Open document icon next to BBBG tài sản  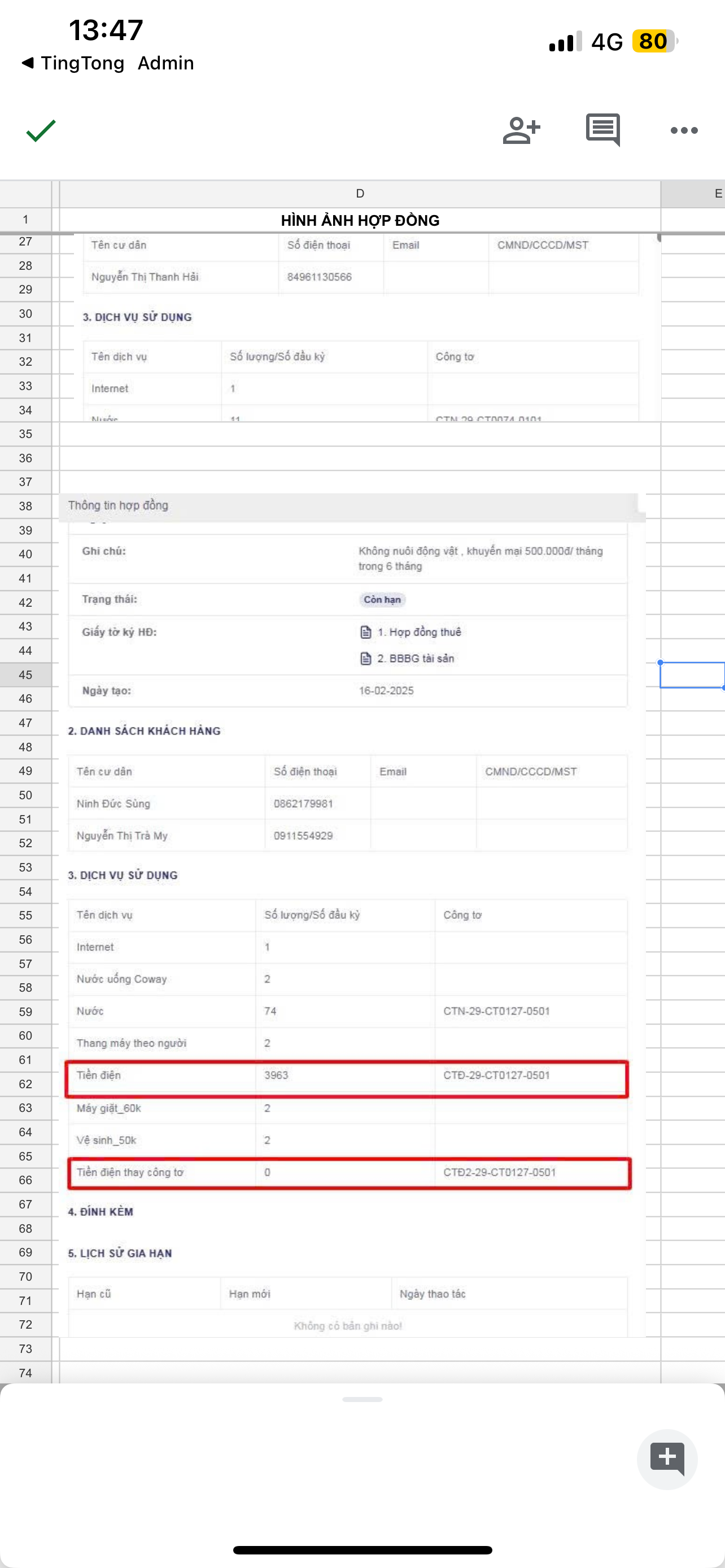[366, 658]
